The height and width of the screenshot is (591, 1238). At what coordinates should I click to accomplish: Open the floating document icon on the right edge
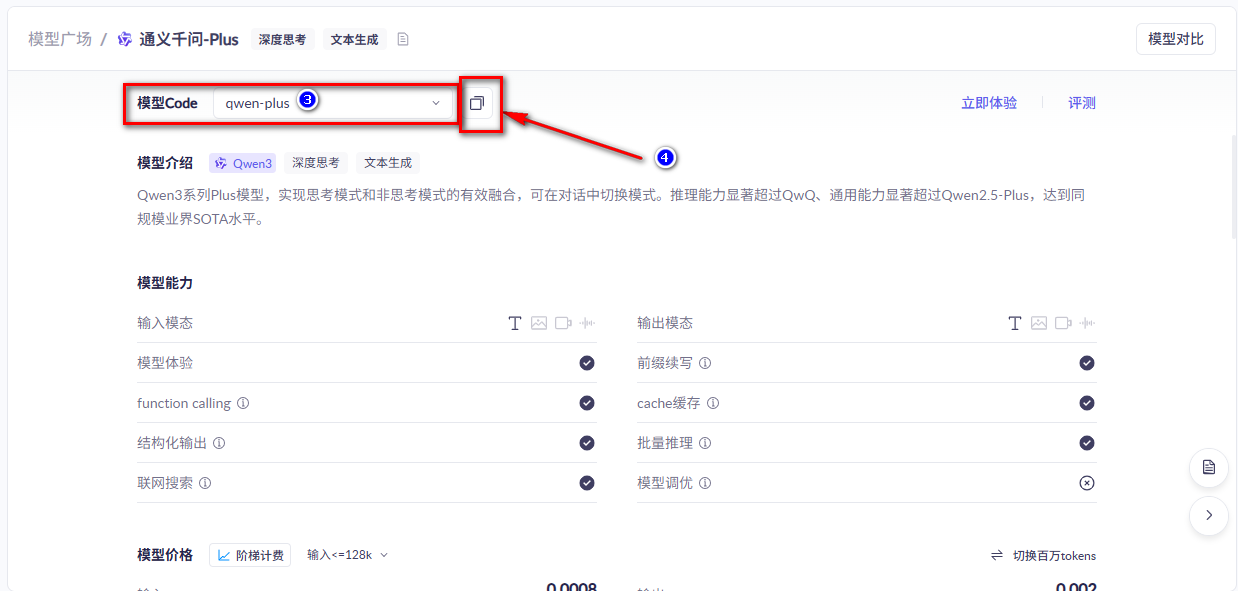click(x=1209, y=467)
